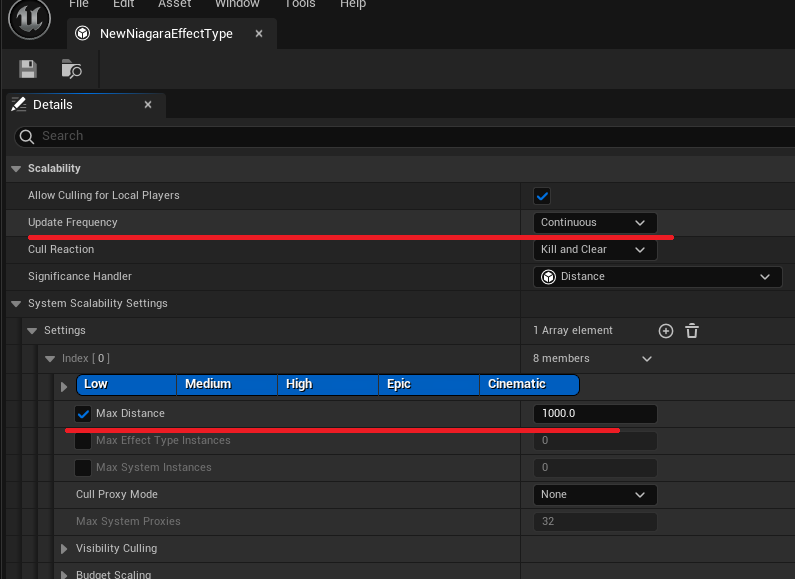Expand the quality levels row arrow
The width and height of the screenshot is (795, 579).
(64, 387)
